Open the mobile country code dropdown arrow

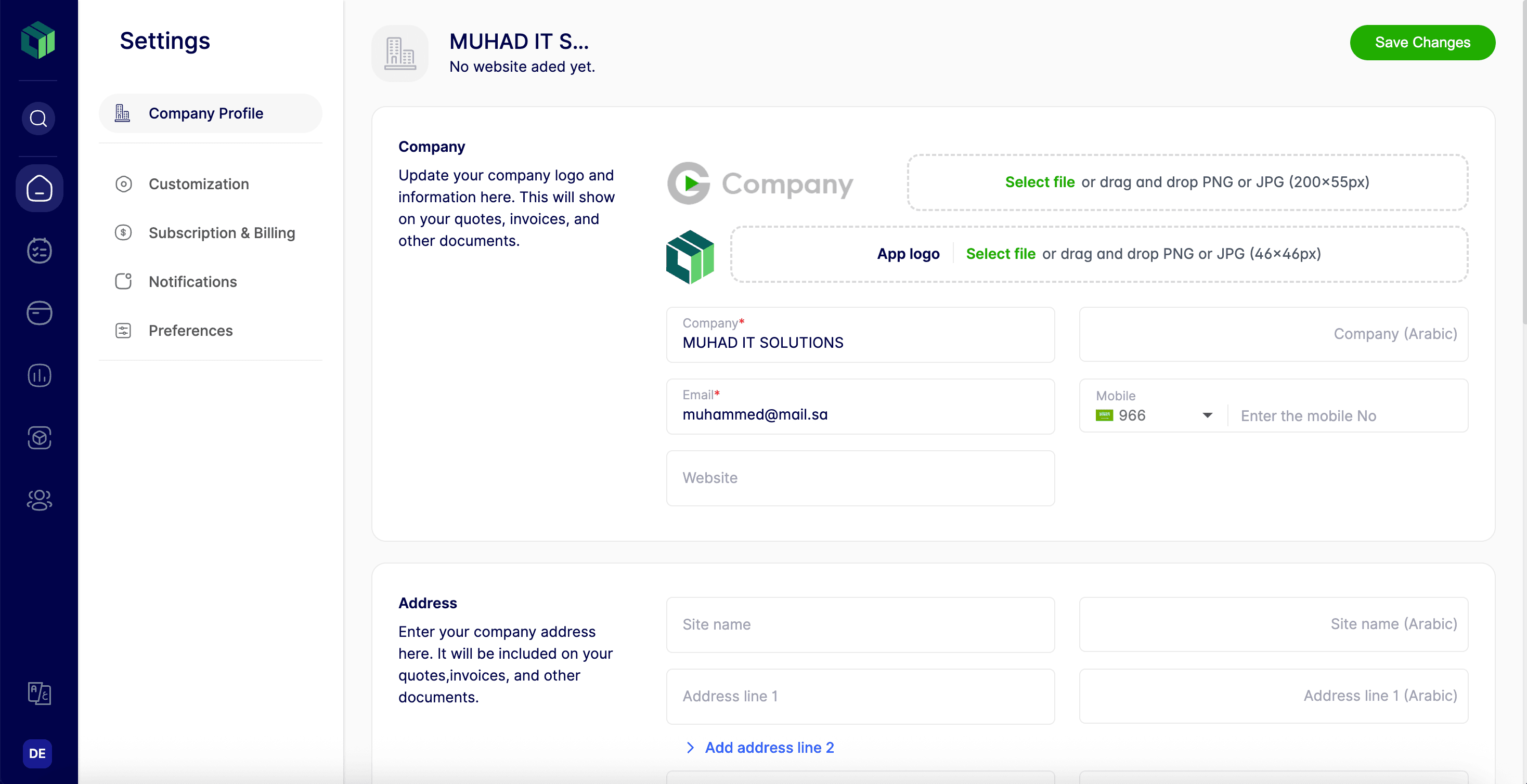coord(1207,415)
